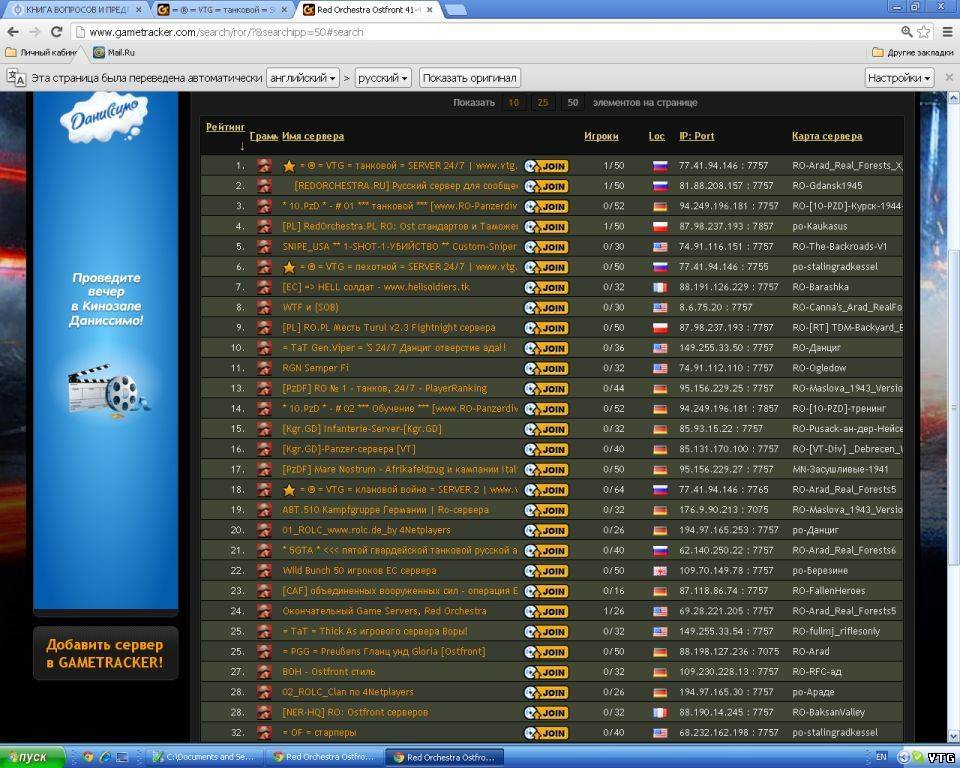Click the Internet Explorer quick launch icon
960x768 pixels.
pos(105,757)
